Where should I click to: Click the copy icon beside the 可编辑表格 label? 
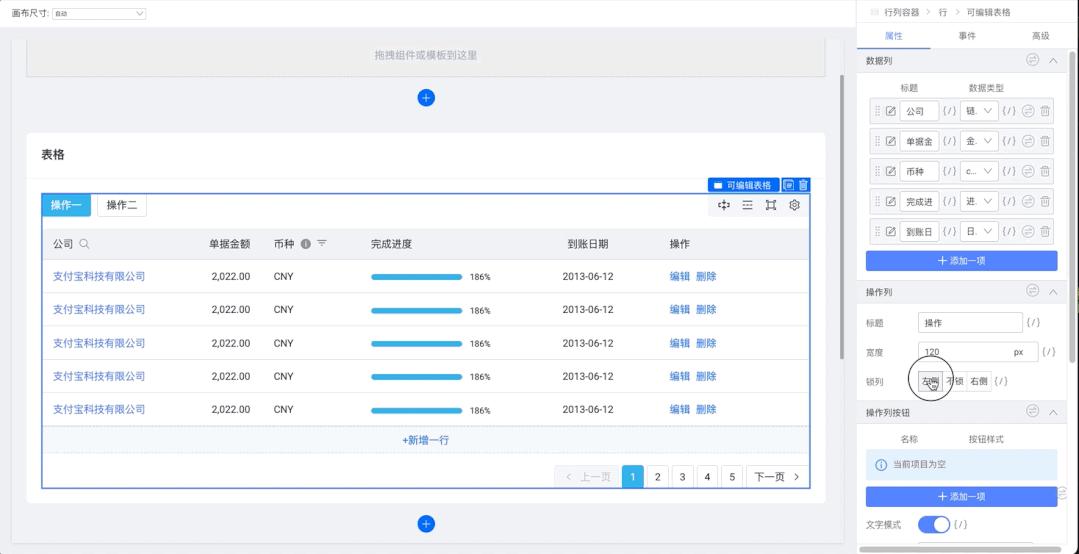coord(788,185)
